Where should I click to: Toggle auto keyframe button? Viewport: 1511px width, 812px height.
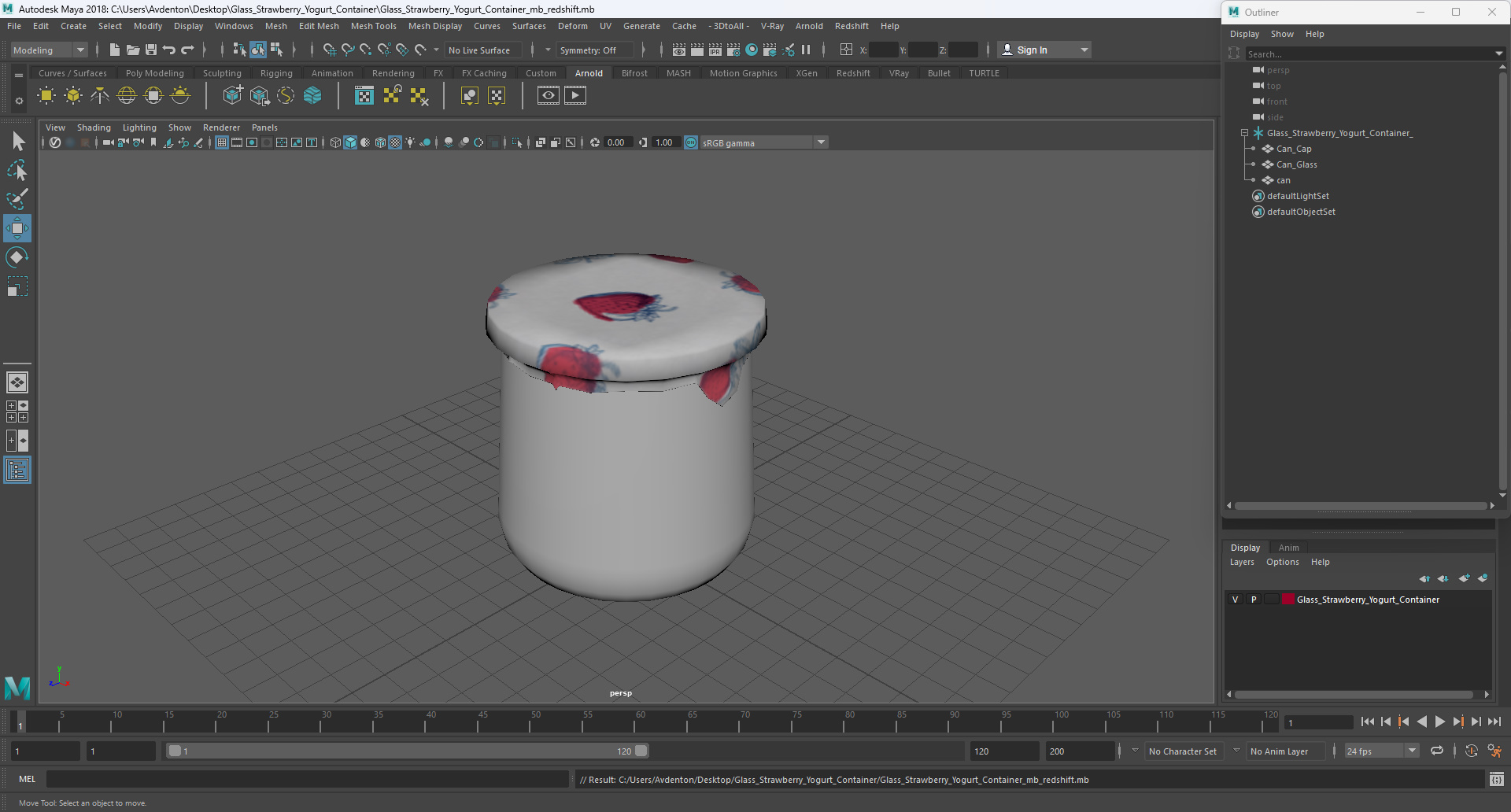(x=1471, y=751)
